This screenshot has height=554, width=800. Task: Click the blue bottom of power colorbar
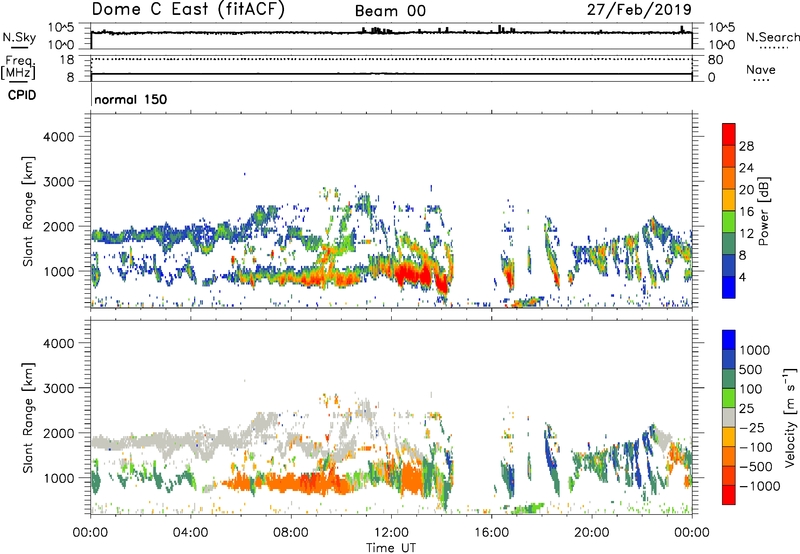click(729, 287)
